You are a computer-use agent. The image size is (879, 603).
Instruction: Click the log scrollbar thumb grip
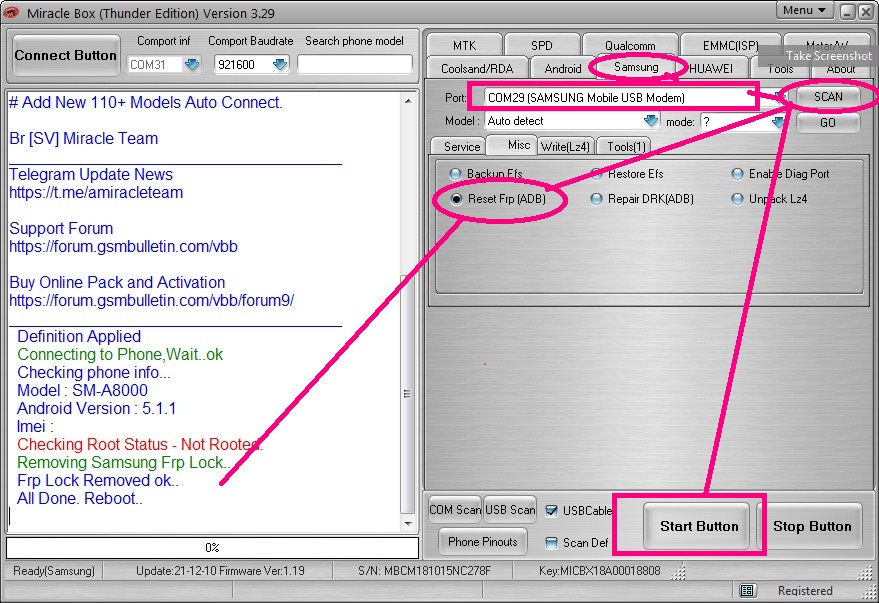pyautogui.click(x=408, y=394)
